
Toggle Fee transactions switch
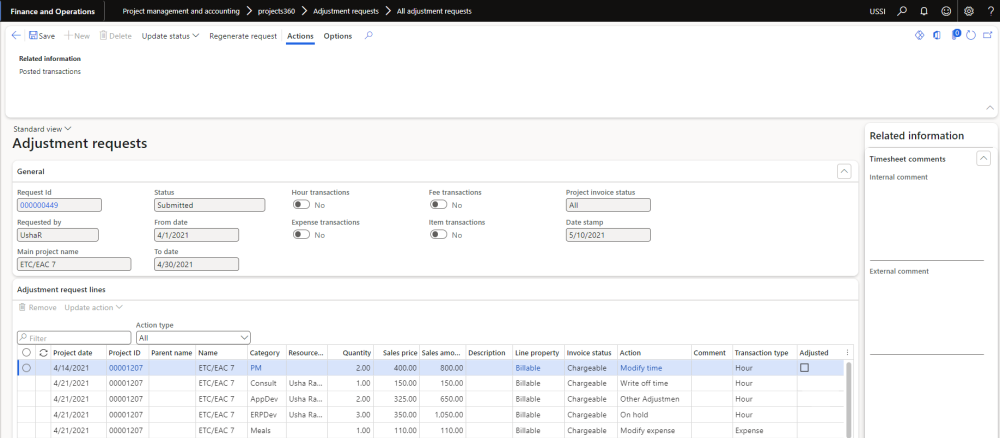[x=438, y=205]
